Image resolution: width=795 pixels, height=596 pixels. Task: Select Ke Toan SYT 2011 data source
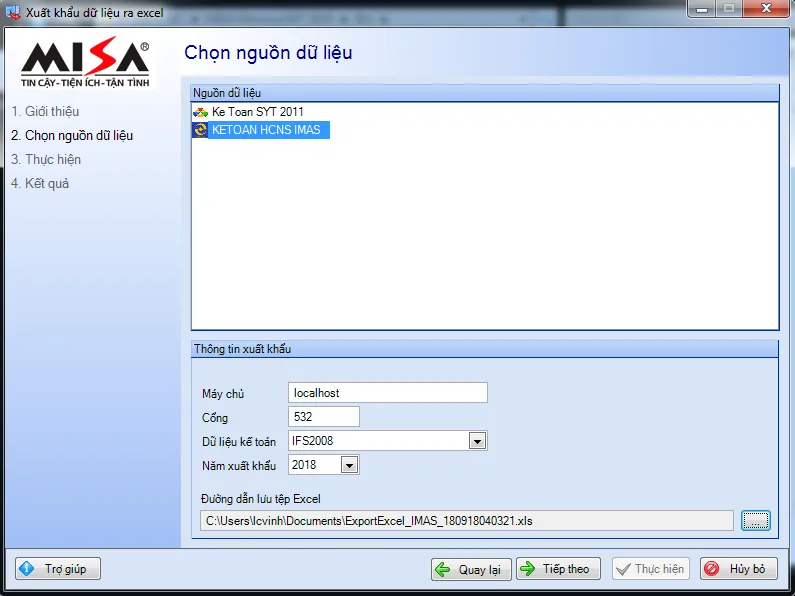[257, 112]
